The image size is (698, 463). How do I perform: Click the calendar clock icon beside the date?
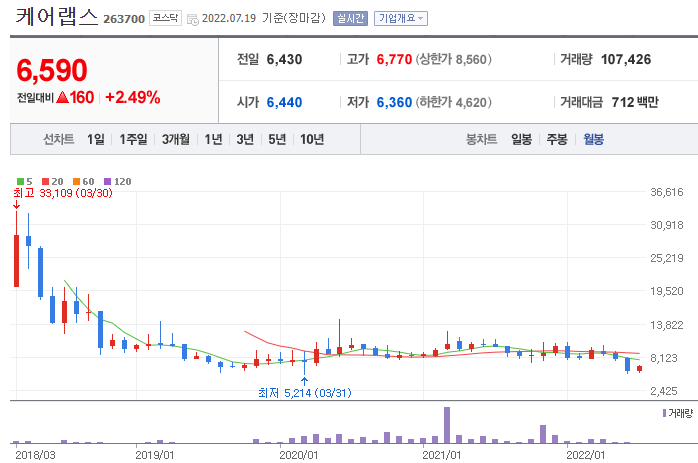tap(192, 20)
